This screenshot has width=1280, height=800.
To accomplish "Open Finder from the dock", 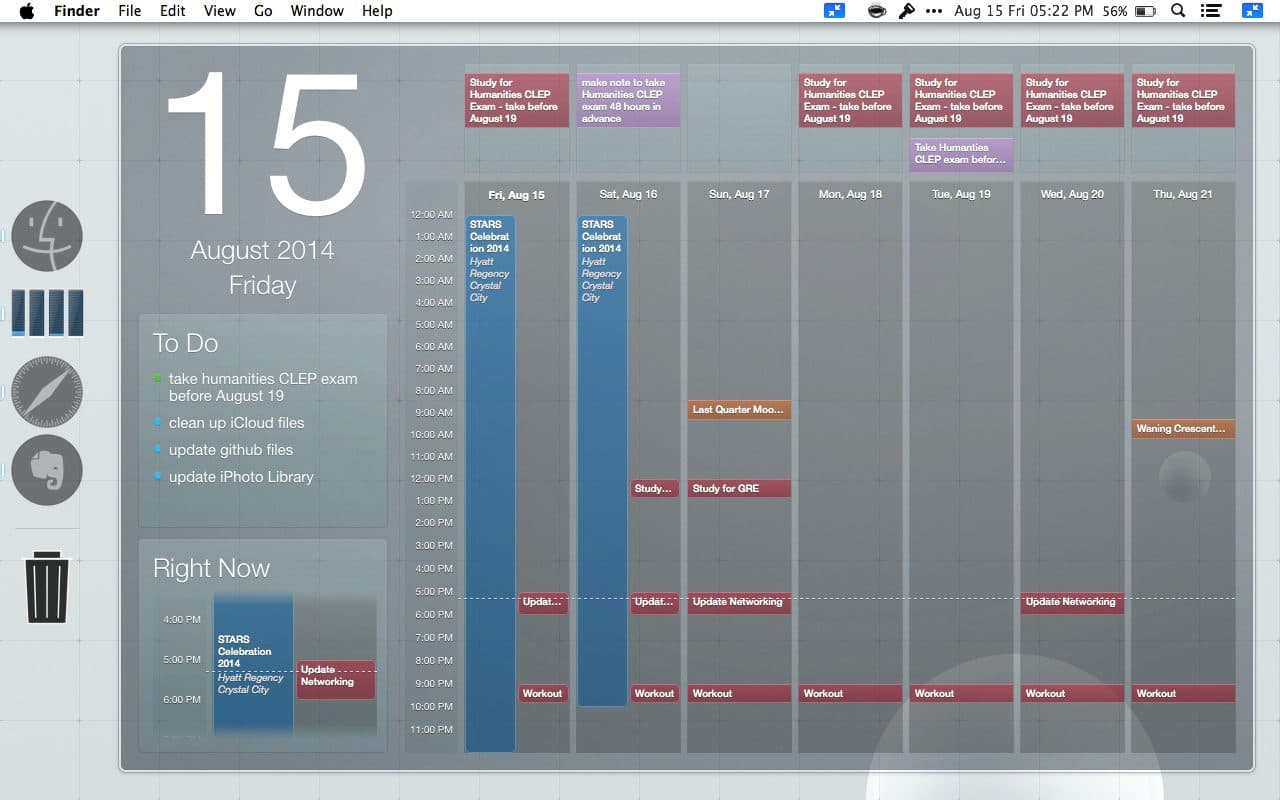I will tap(47, 236).
